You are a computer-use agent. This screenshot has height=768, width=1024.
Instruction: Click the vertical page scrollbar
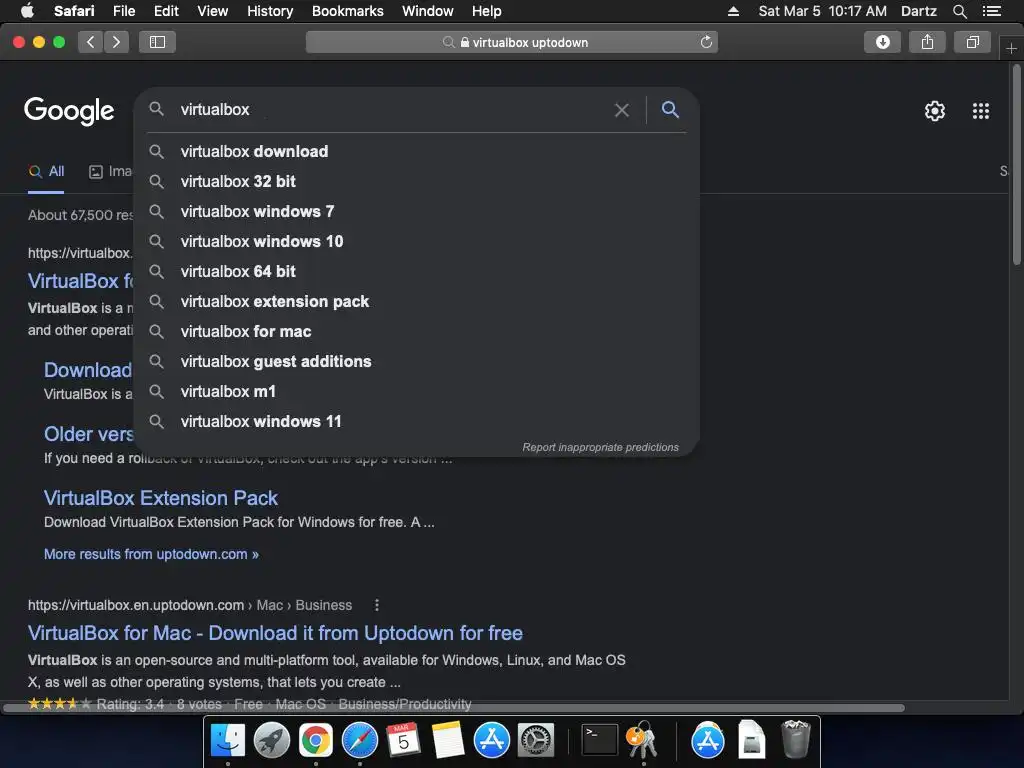[x=1016, y=166]
